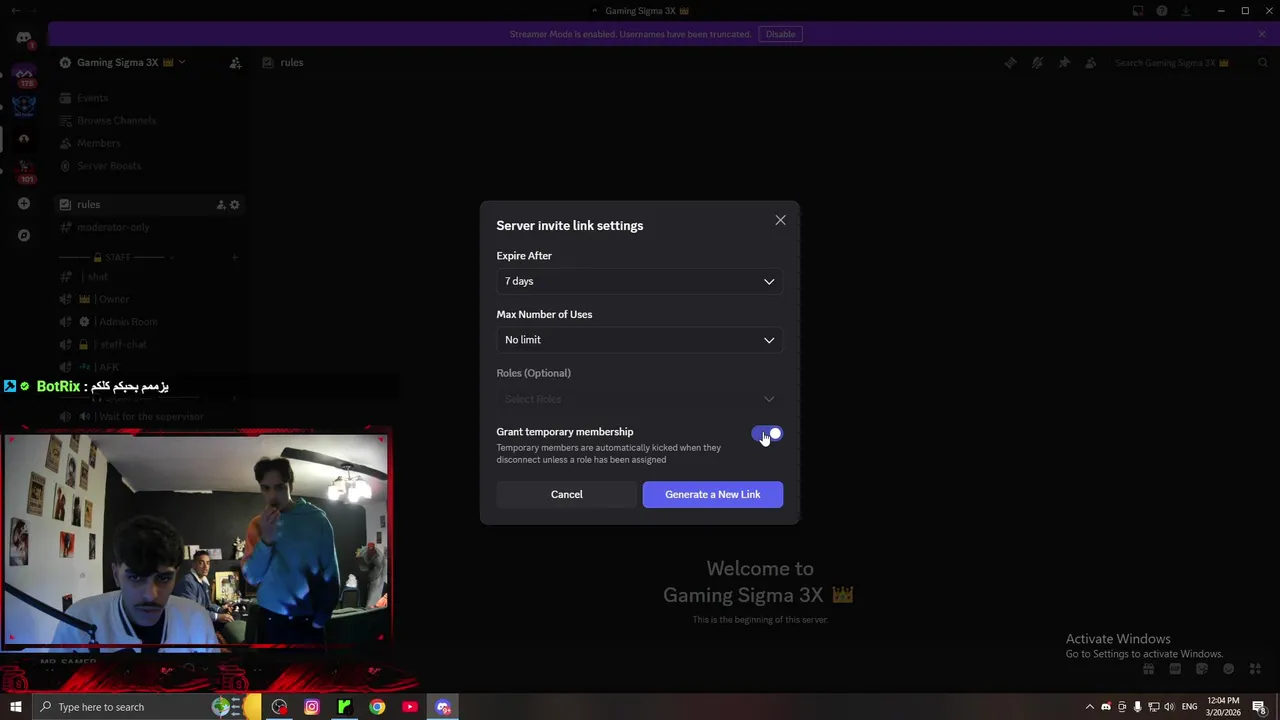The width and height of the screenshot is (1280, 720).
Task: Open the Threads icon in channel header
Action: point(1010,62)
